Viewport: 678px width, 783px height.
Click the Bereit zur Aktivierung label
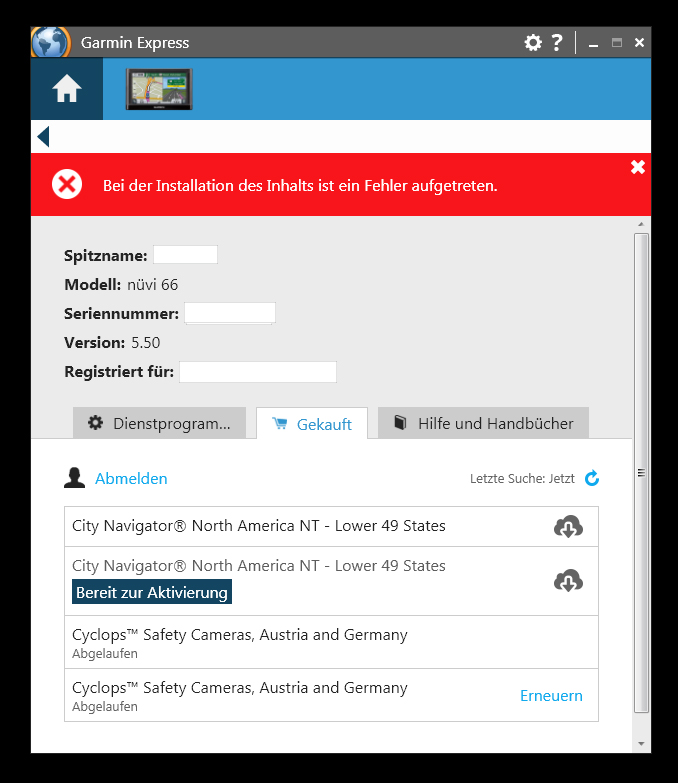(x=152, y=592)
